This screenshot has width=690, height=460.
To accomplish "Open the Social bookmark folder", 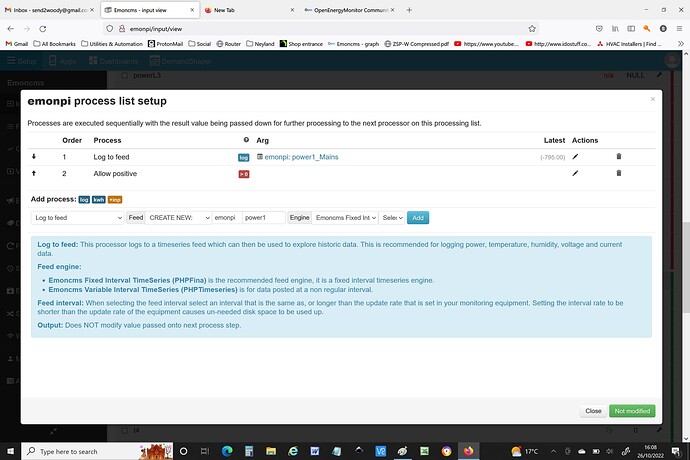I will point(200,44).
